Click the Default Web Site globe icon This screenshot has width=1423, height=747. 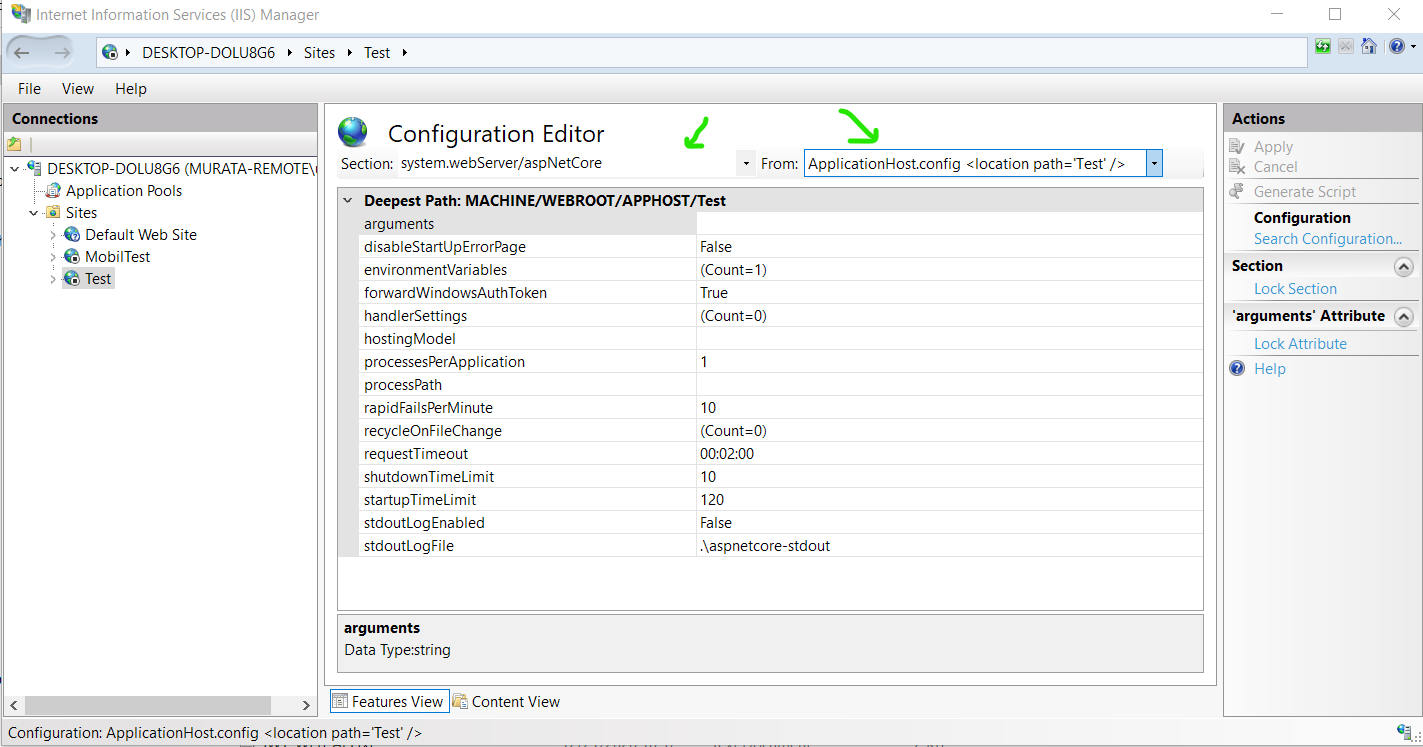tap(72, 234)
